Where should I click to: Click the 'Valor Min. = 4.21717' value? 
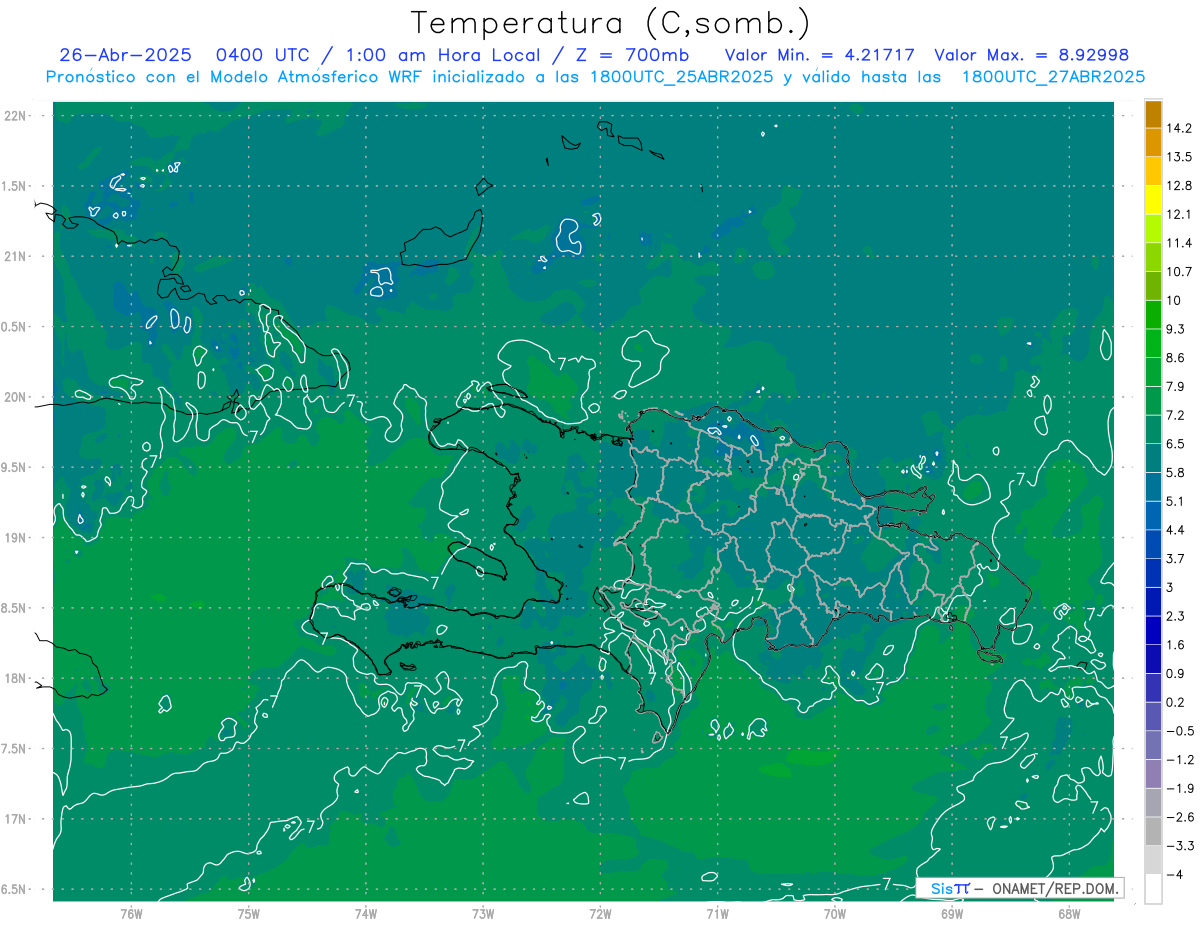(x=820, y=55)
